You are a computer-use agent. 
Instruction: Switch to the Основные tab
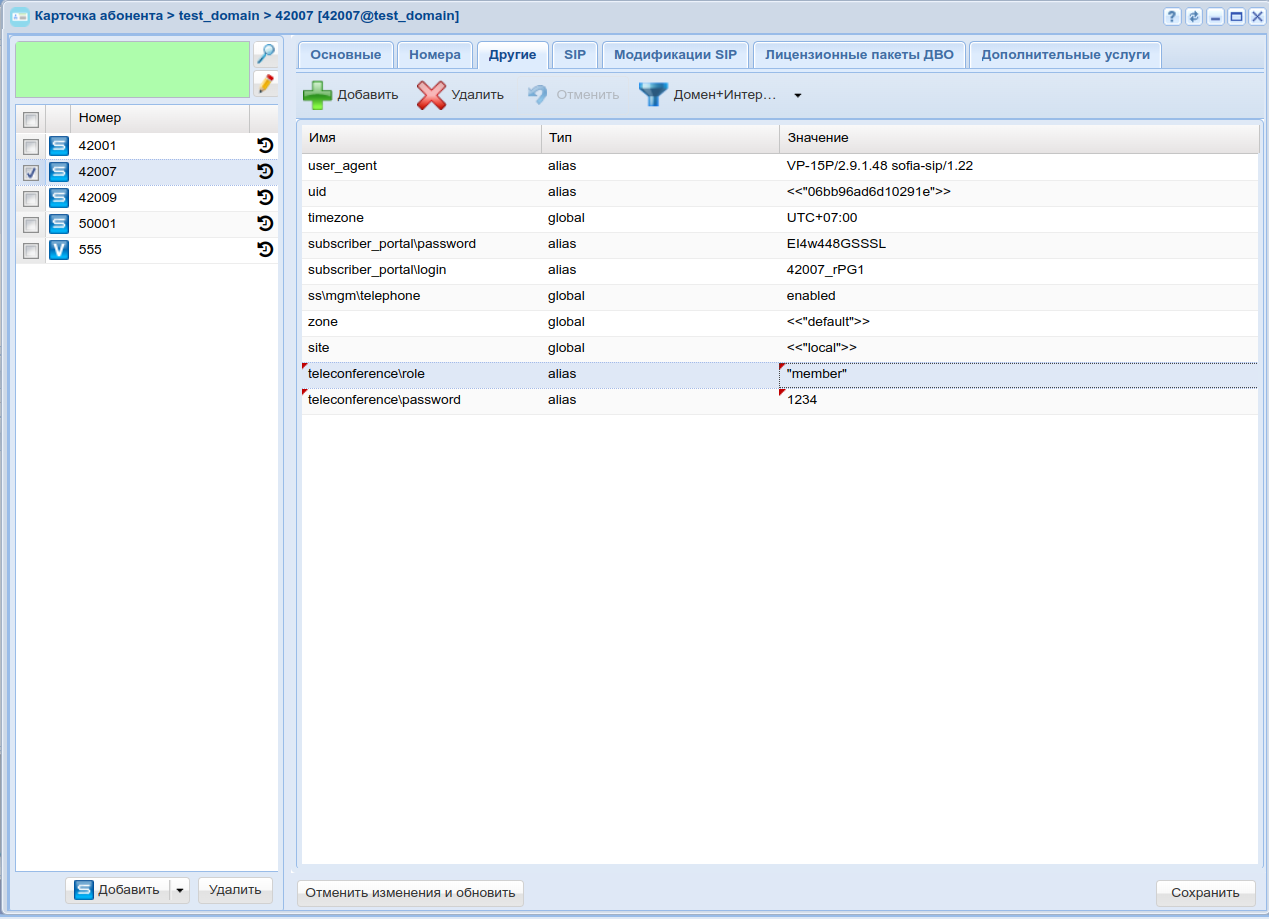(x=345, y=55)
